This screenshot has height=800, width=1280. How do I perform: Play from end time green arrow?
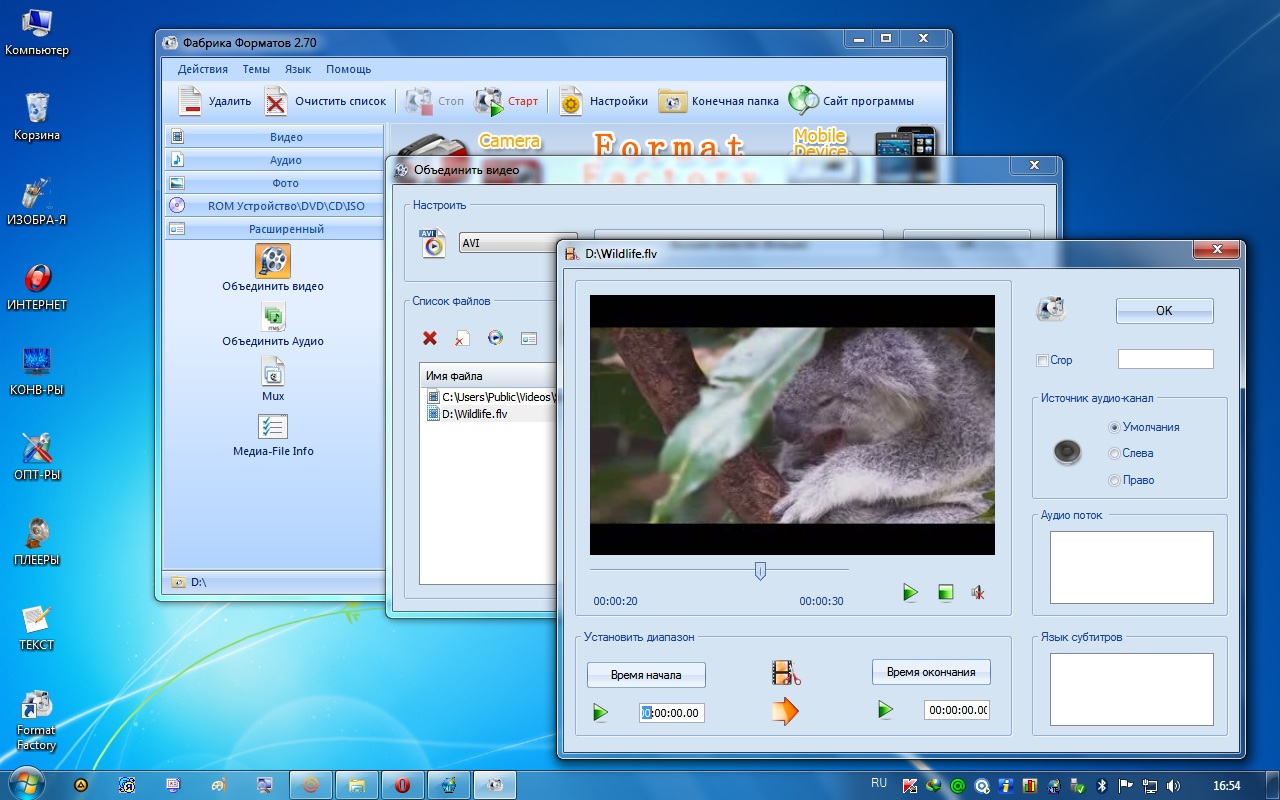pyautogui.click(x=885, y=710)
